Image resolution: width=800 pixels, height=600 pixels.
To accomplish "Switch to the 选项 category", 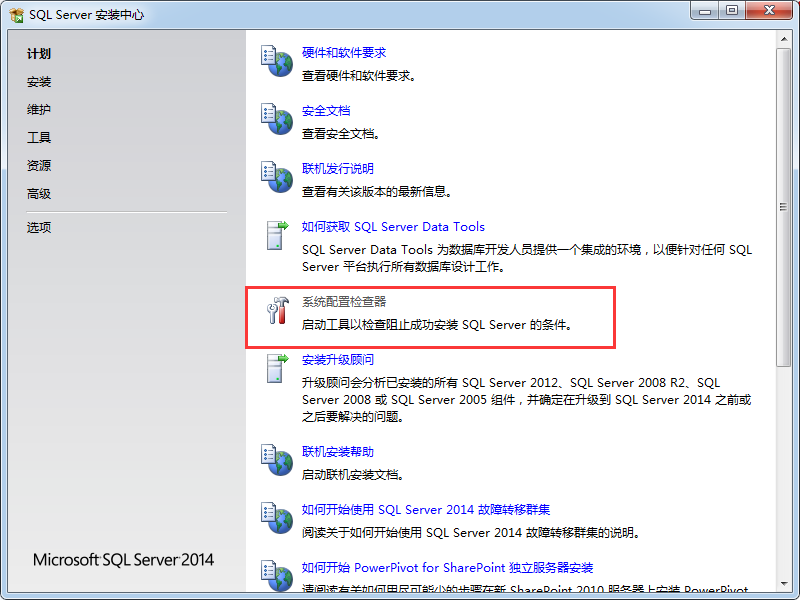I will pos(39,227).
